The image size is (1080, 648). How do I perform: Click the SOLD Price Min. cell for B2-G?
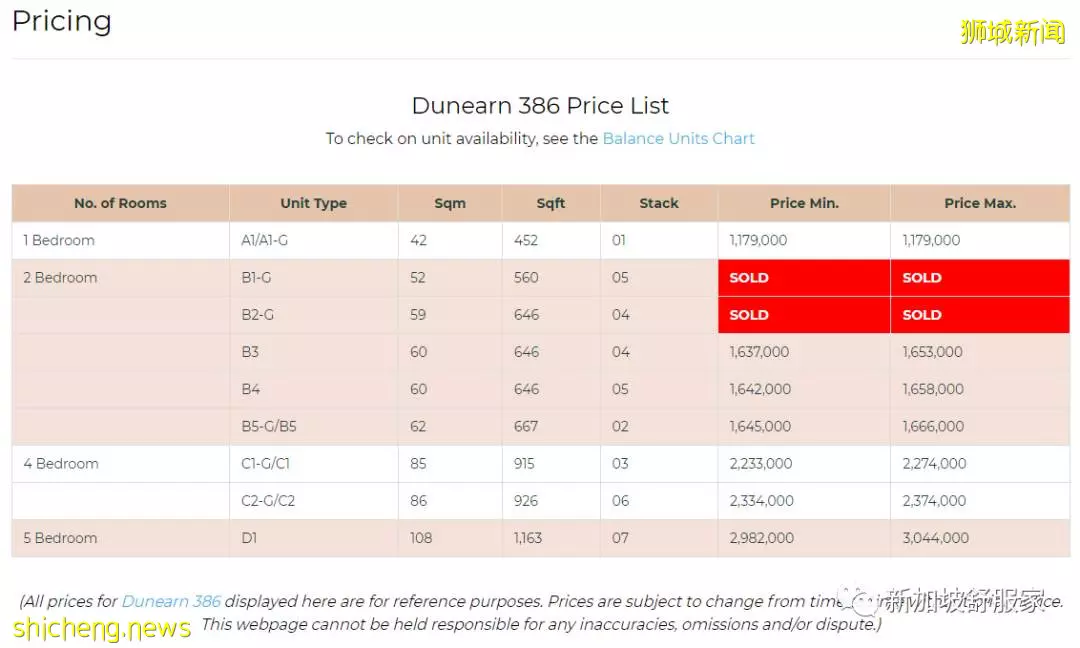coord(804,315)
